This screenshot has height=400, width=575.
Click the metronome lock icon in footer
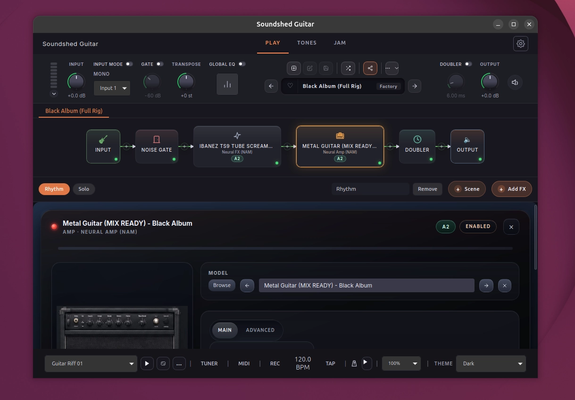(x=354, y=363)
